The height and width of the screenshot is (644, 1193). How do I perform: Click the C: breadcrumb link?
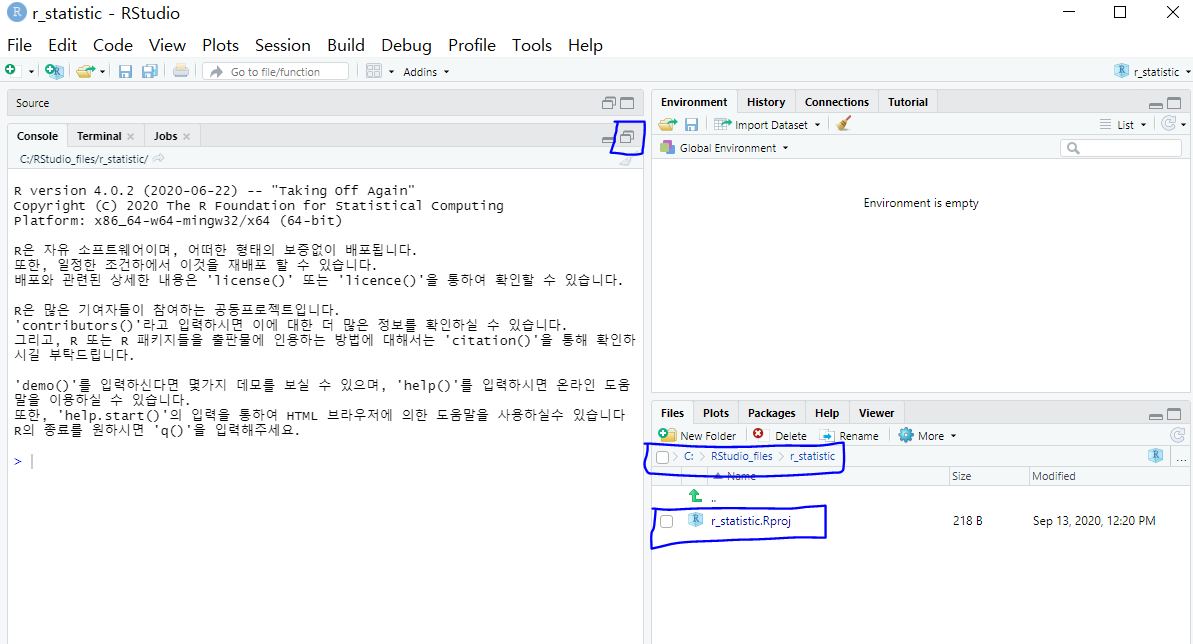pyautogui.click(x=689, y=456)
